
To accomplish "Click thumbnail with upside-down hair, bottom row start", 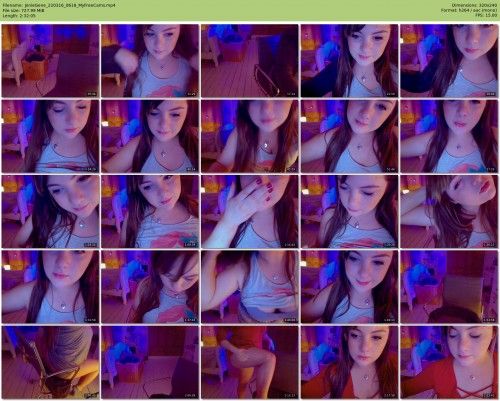I will pos(50,362).
